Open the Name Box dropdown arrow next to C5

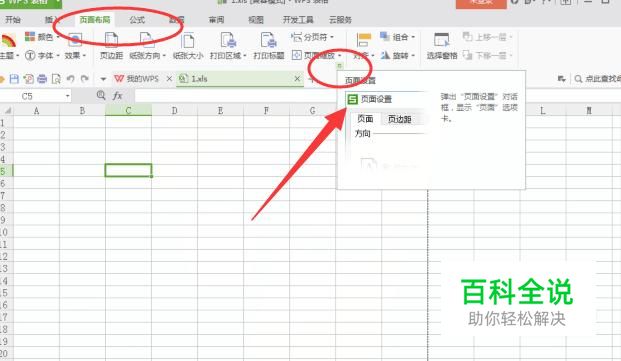(x=67, y=96)
